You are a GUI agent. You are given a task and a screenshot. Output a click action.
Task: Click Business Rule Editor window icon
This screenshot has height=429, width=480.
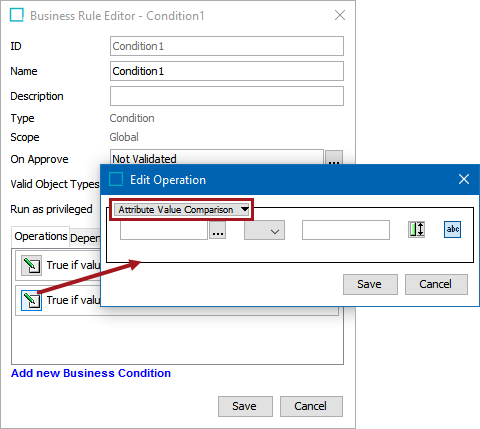coord(17,15)
